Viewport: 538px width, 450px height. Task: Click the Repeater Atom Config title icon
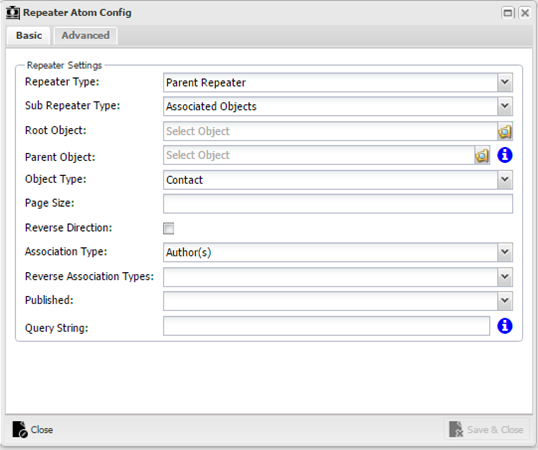point(13,13)
